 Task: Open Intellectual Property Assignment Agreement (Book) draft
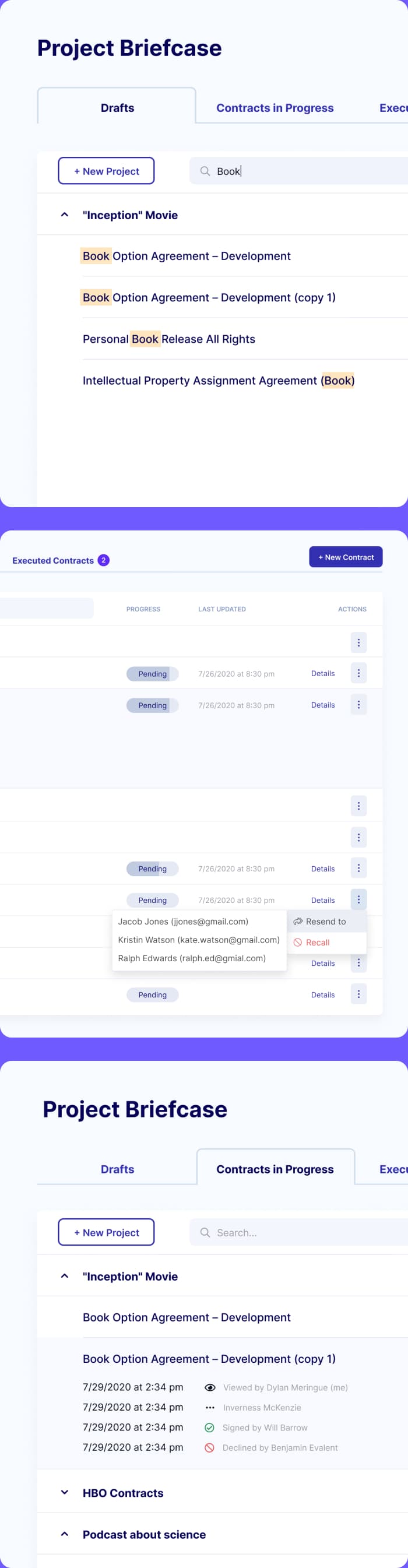coord(218,381)
